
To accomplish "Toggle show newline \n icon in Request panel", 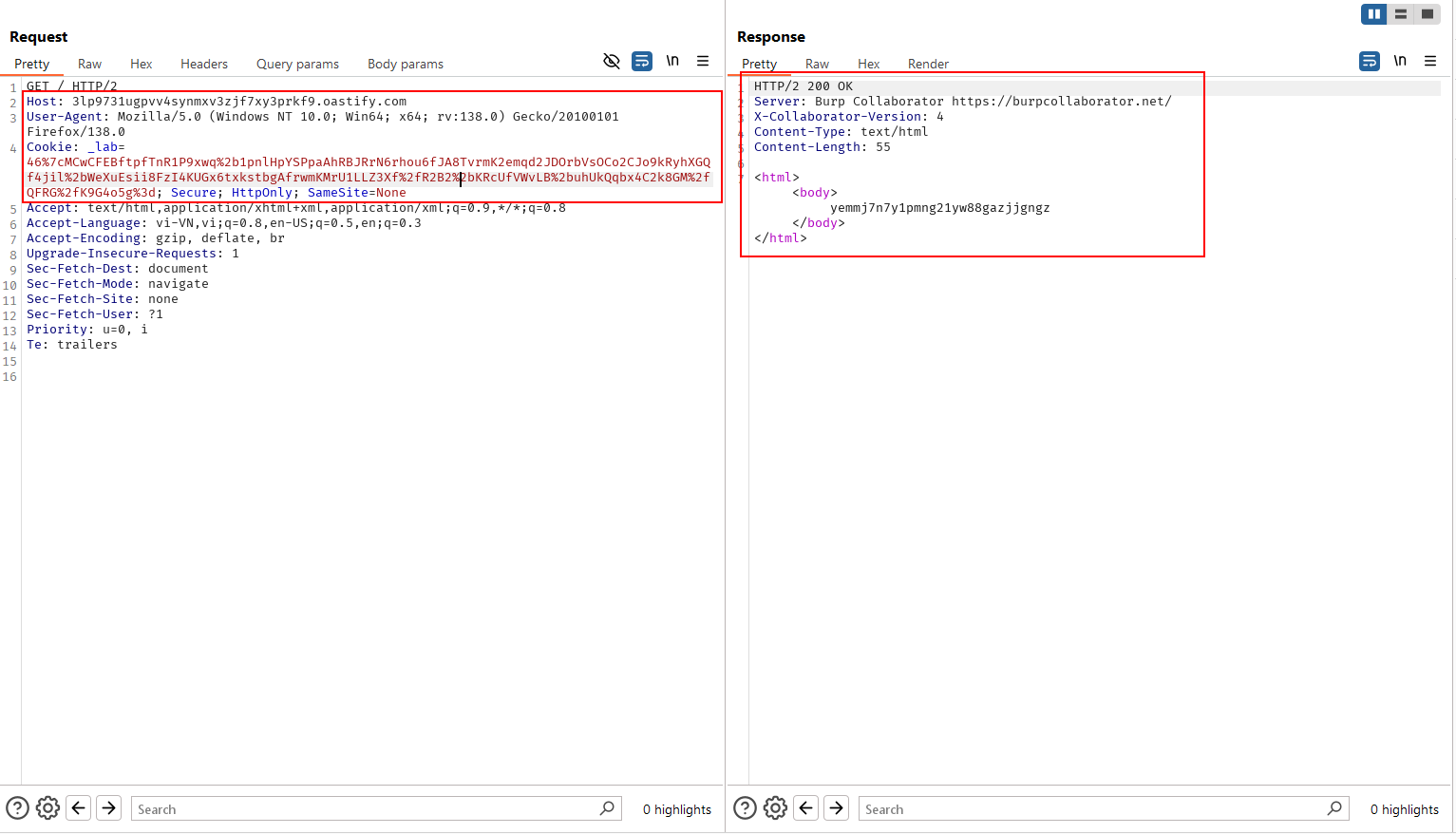I will [x=672, y=61].
